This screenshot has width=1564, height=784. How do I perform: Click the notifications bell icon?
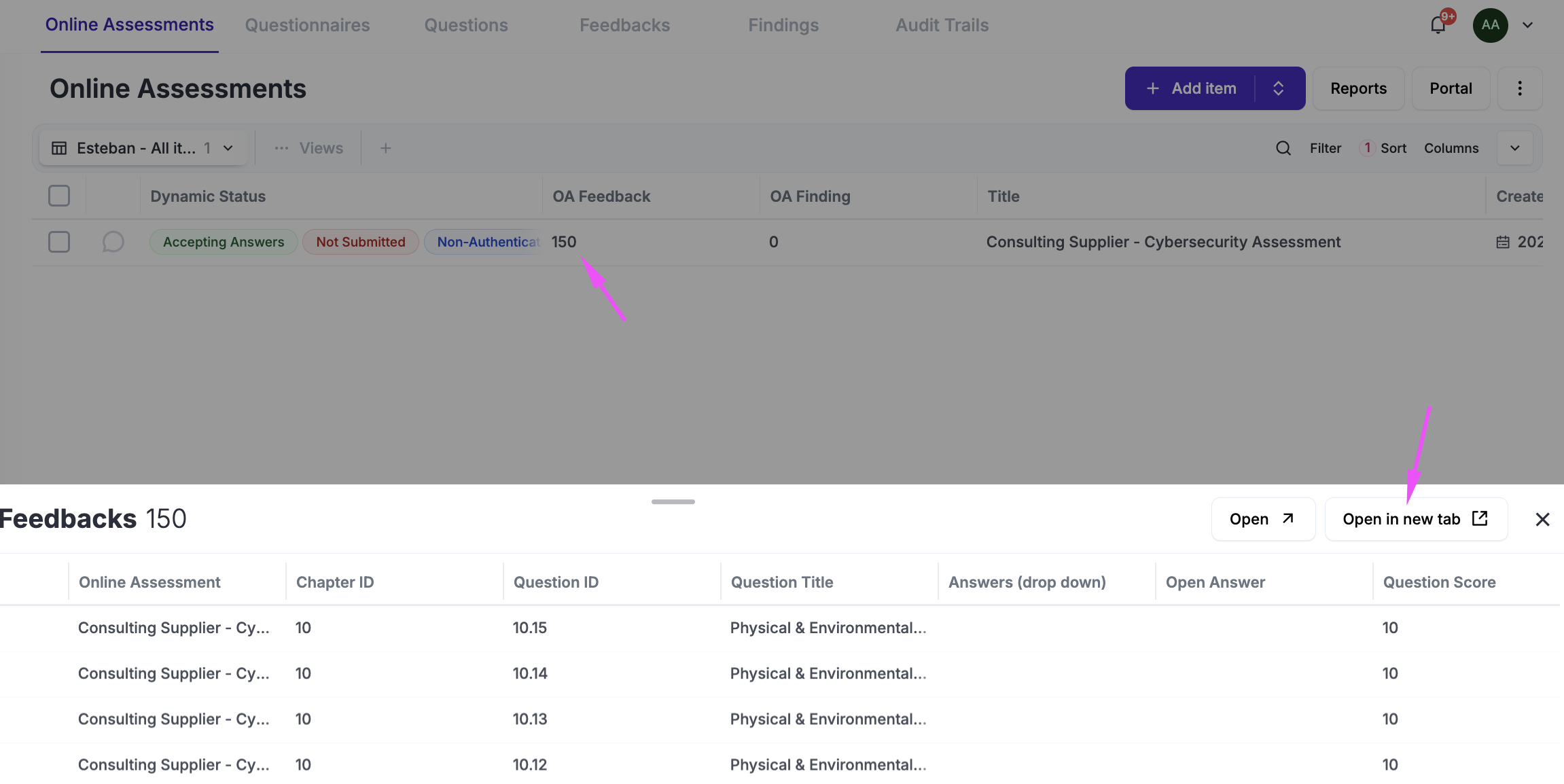pyautogui.click(x=1438, y=26)
